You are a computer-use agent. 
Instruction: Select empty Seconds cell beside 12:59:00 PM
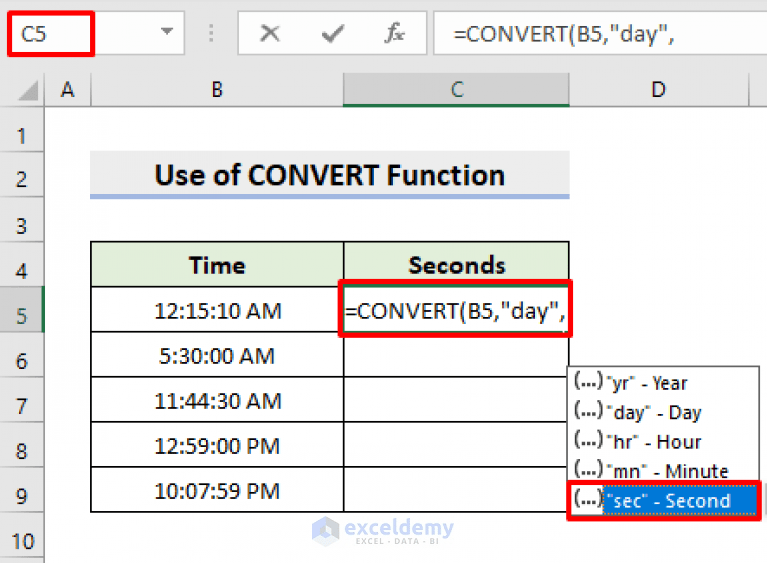(x=456, y=445)
